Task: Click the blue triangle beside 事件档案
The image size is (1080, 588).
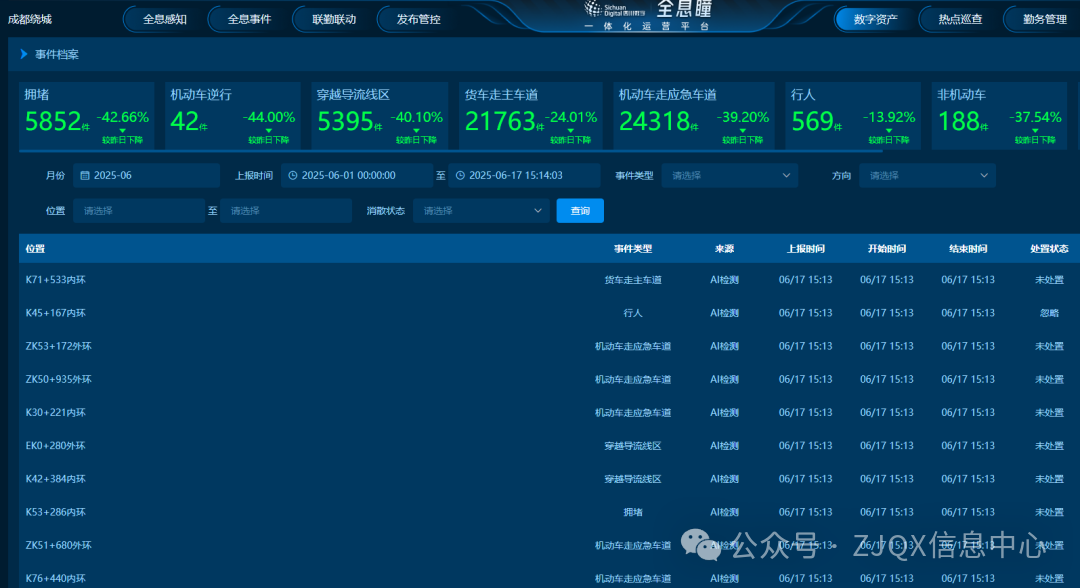Action: [24, 54]
